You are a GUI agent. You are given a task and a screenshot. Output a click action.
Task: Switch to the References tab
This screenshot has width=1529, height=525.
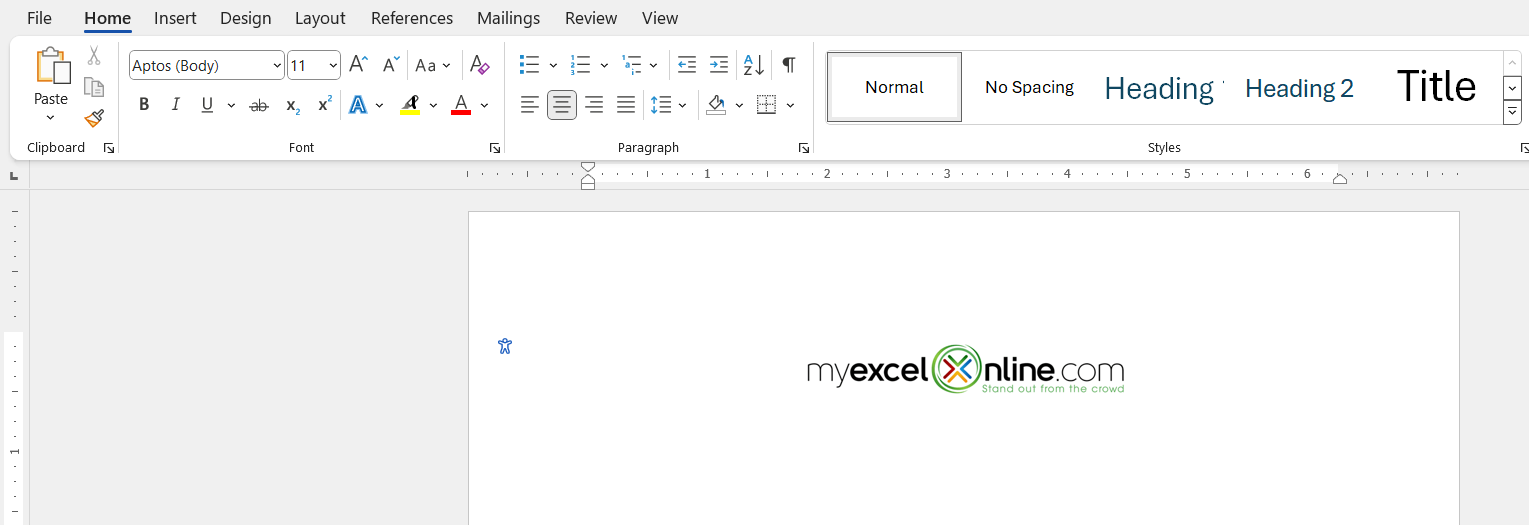(x=412, y=18)
